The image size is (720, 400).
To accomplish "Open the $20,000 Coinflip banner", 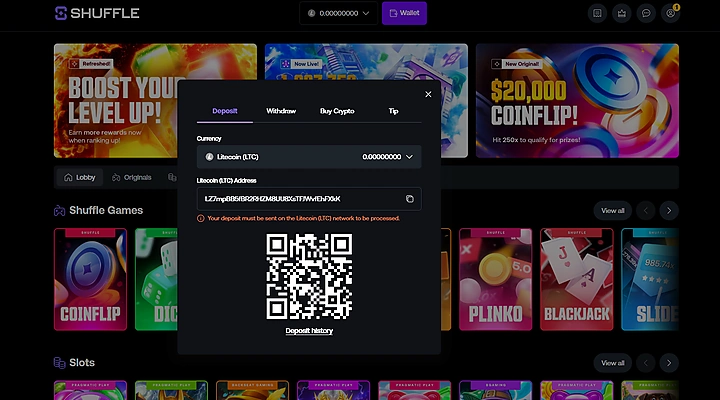I will [577, 101].
